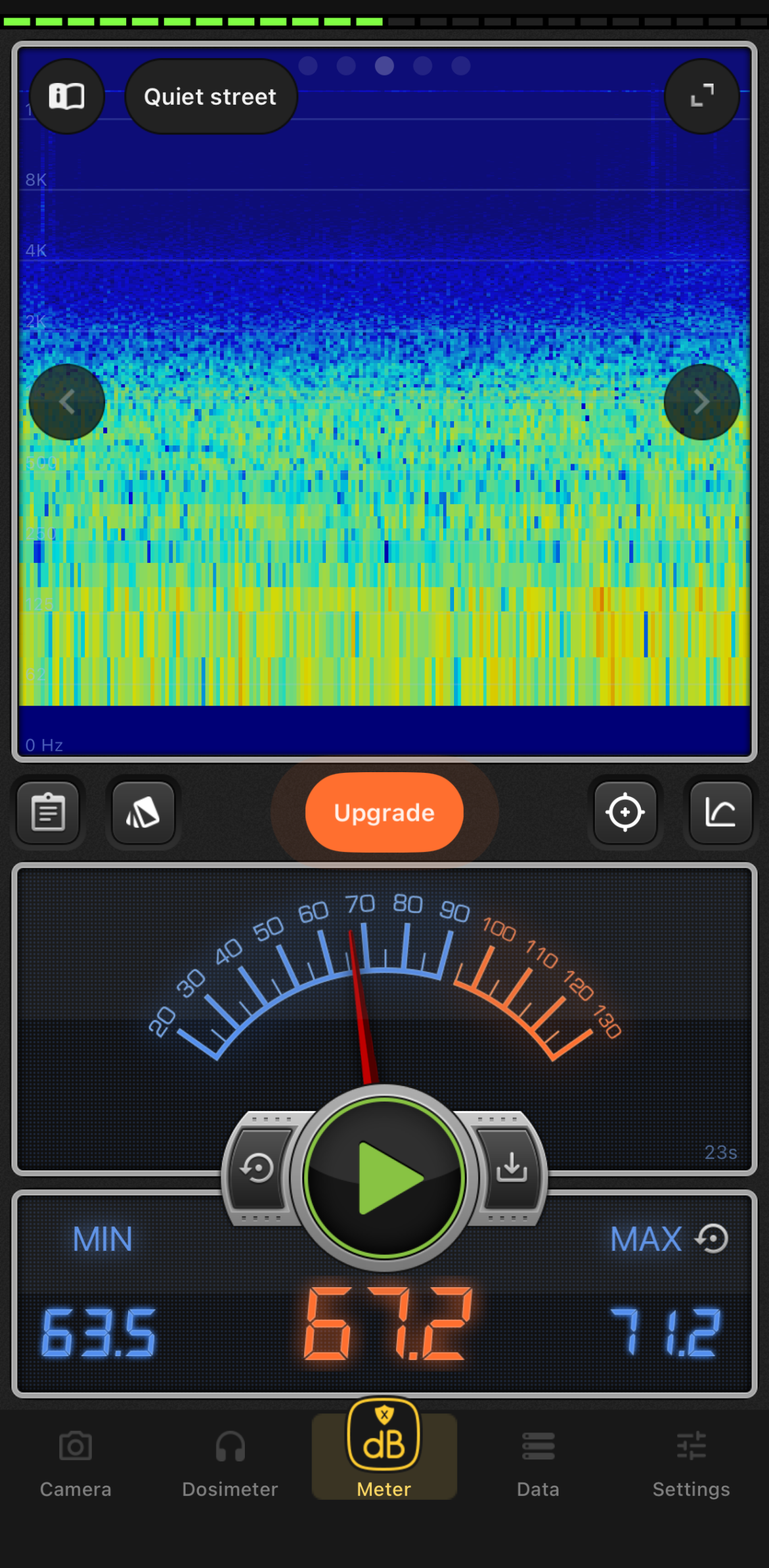Image resolution: width=769 pixels, height=1568 pixels.
Task: Open the Data tab
Action: (x=538, y=1461)
